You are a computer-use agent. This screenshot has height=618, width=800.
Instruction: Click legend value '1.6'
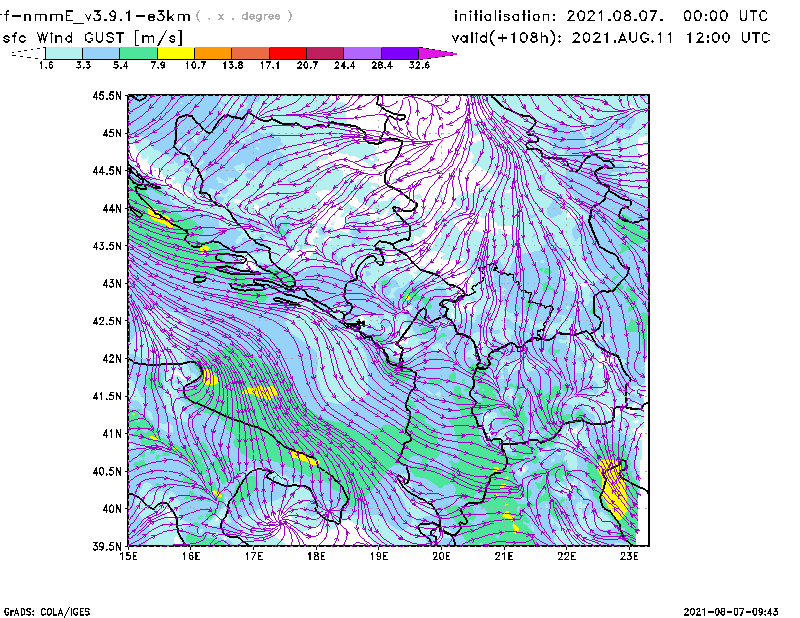tap(46, 65)
